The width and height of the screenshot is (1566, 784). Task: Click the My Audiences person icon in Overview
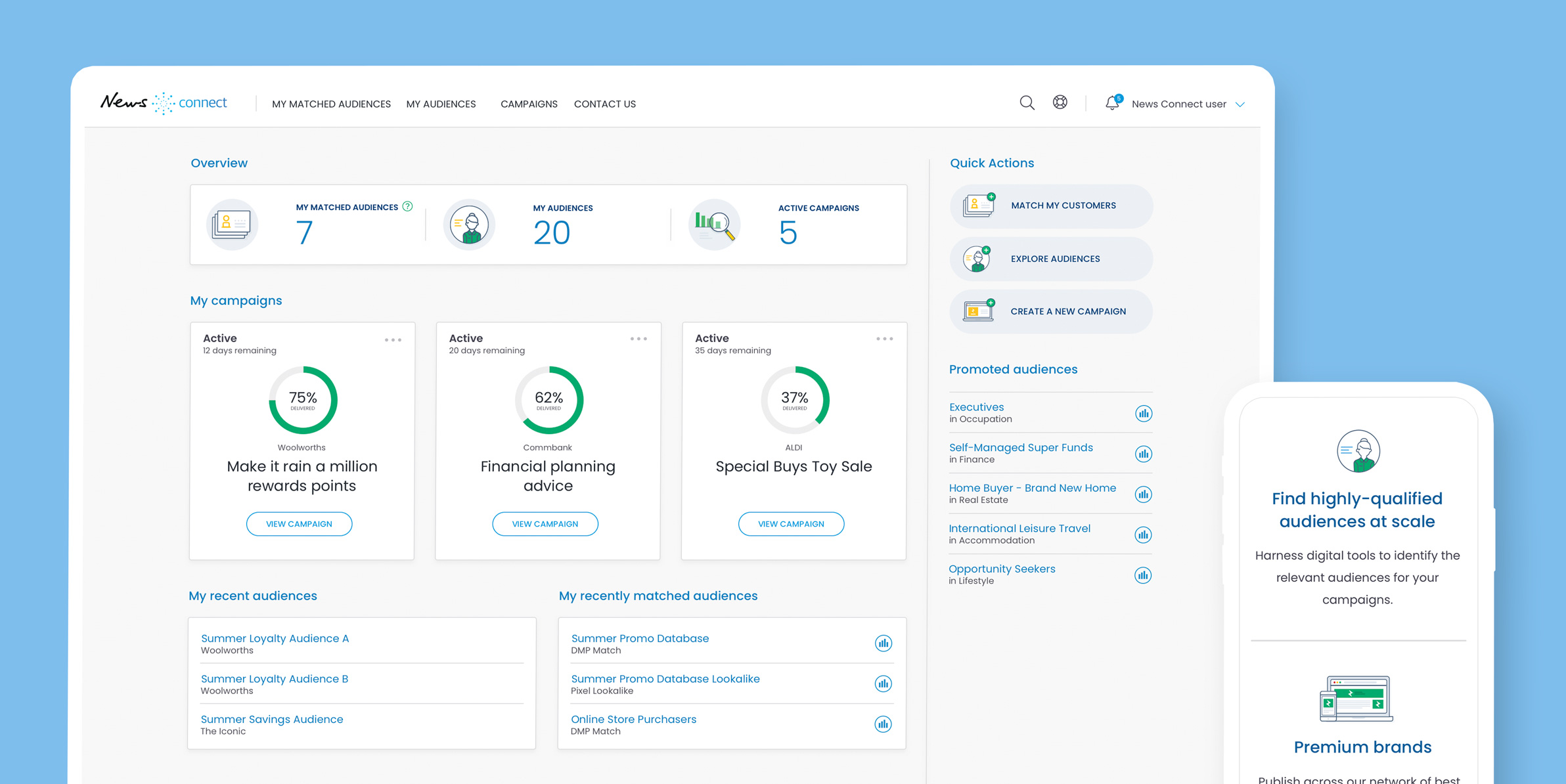[469, 224]
